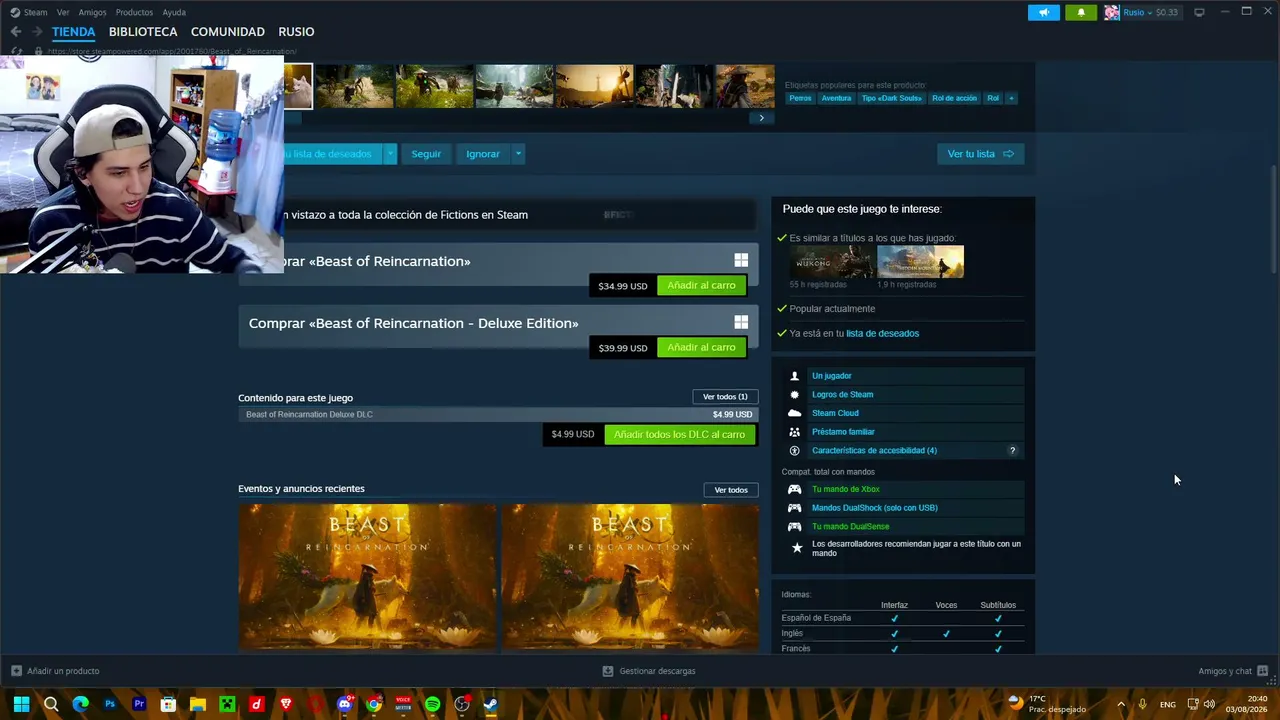Launch Microsoft Edge from taskbar

coord(81,704)
